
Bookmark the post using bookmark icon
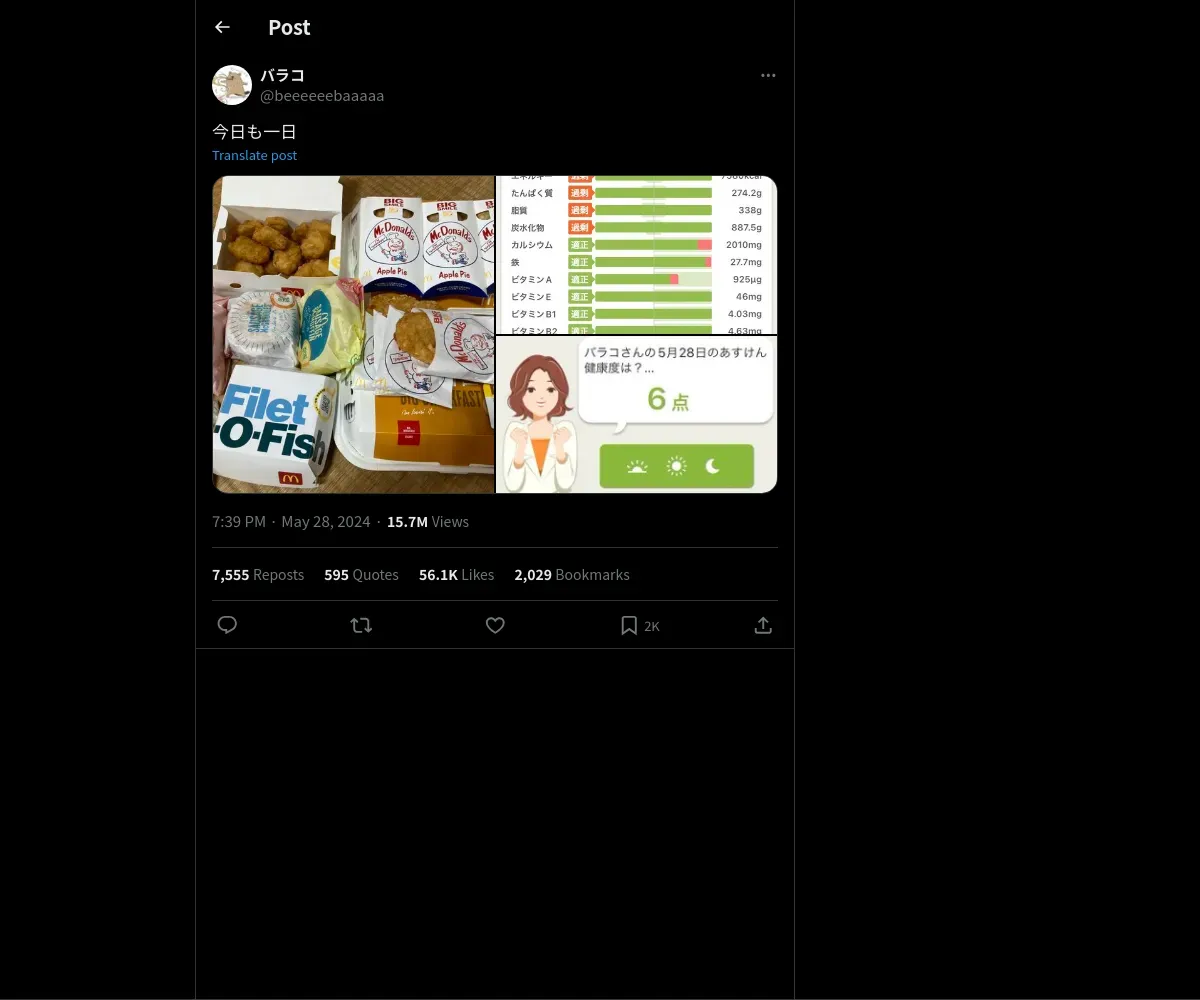click(x=629, y=625)
